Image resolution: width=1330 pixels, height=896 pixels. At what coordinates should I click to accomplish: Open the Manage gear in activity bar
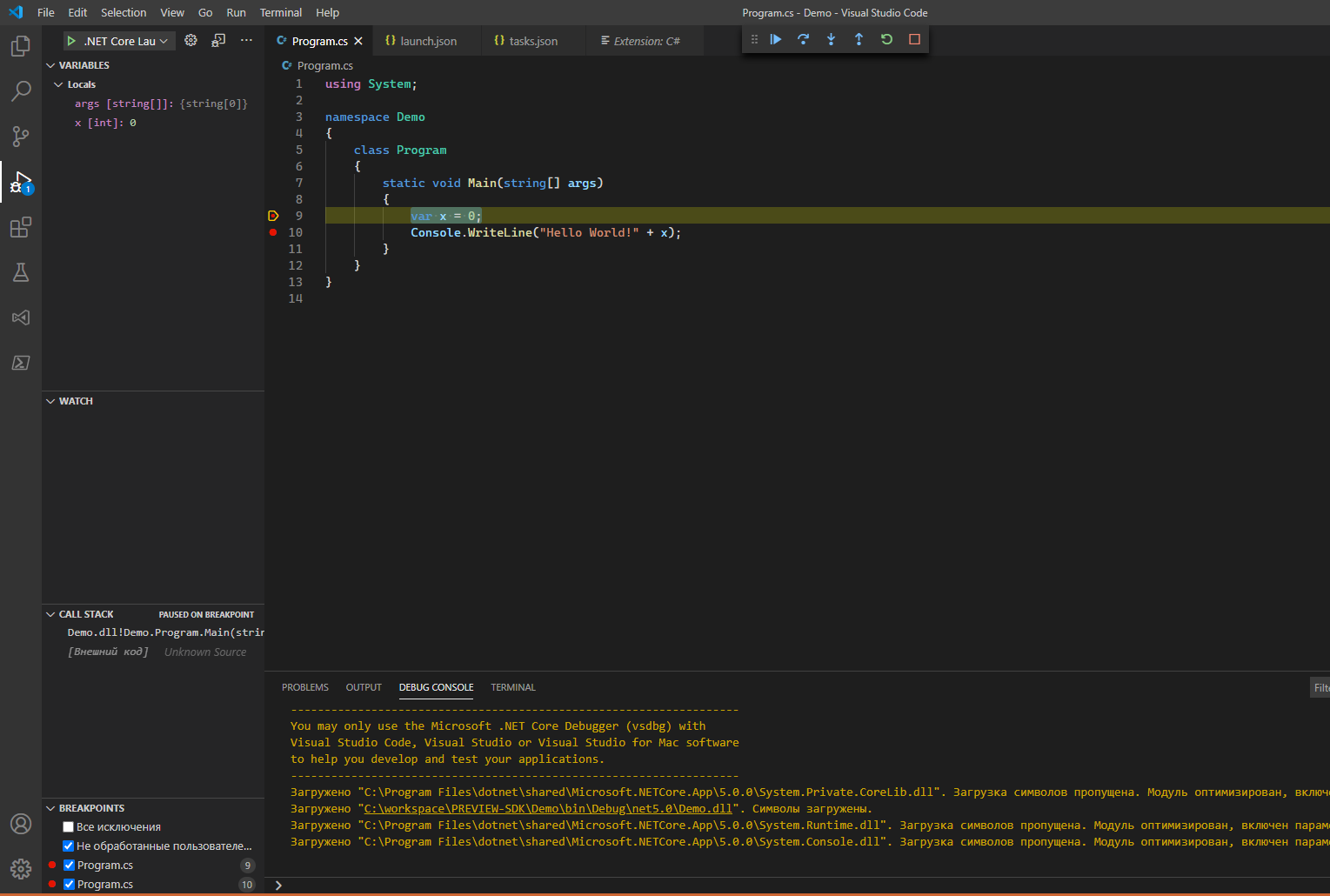click(21, 868)
